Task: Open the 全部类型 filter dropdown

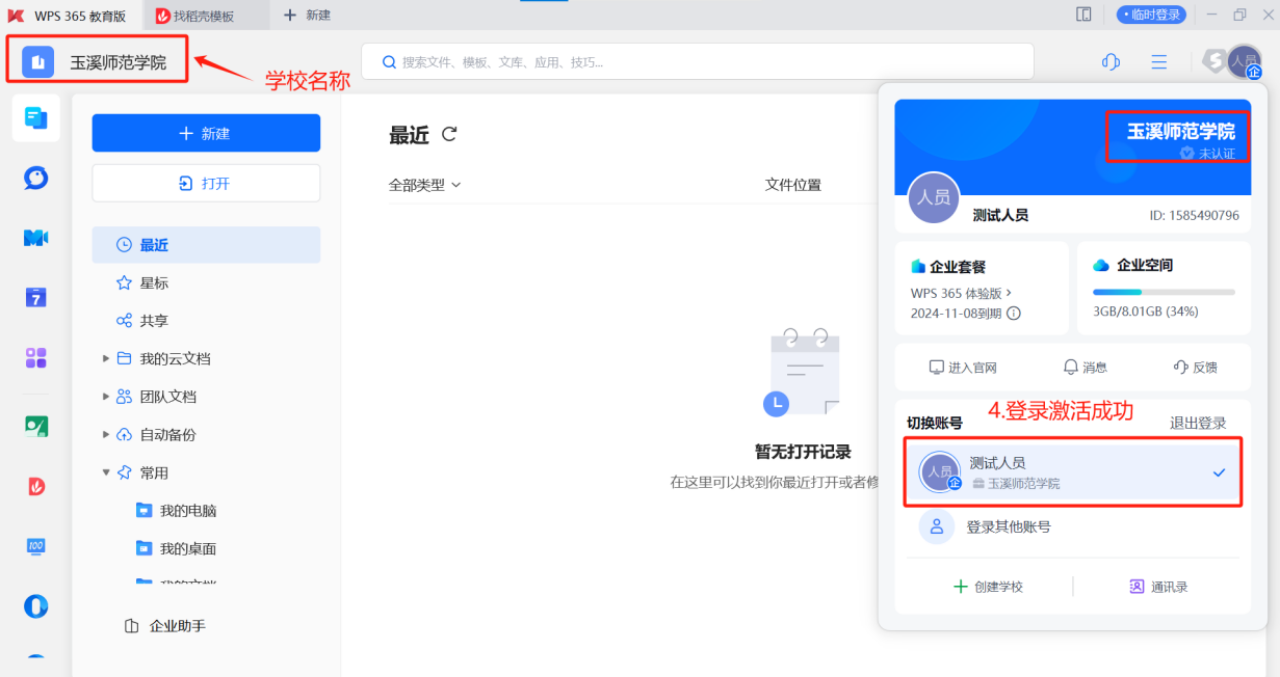Action: coord(425,185)
